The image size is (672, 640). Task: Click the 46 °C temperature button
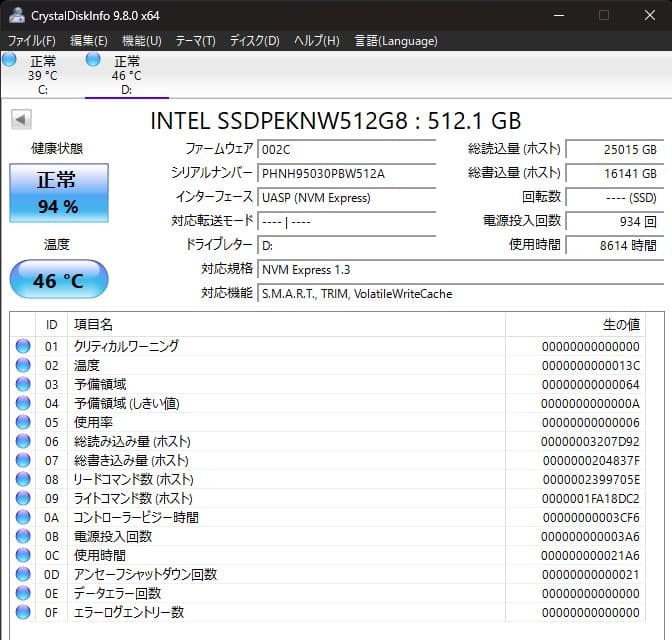pyautogui.click(x=59, y=279)
